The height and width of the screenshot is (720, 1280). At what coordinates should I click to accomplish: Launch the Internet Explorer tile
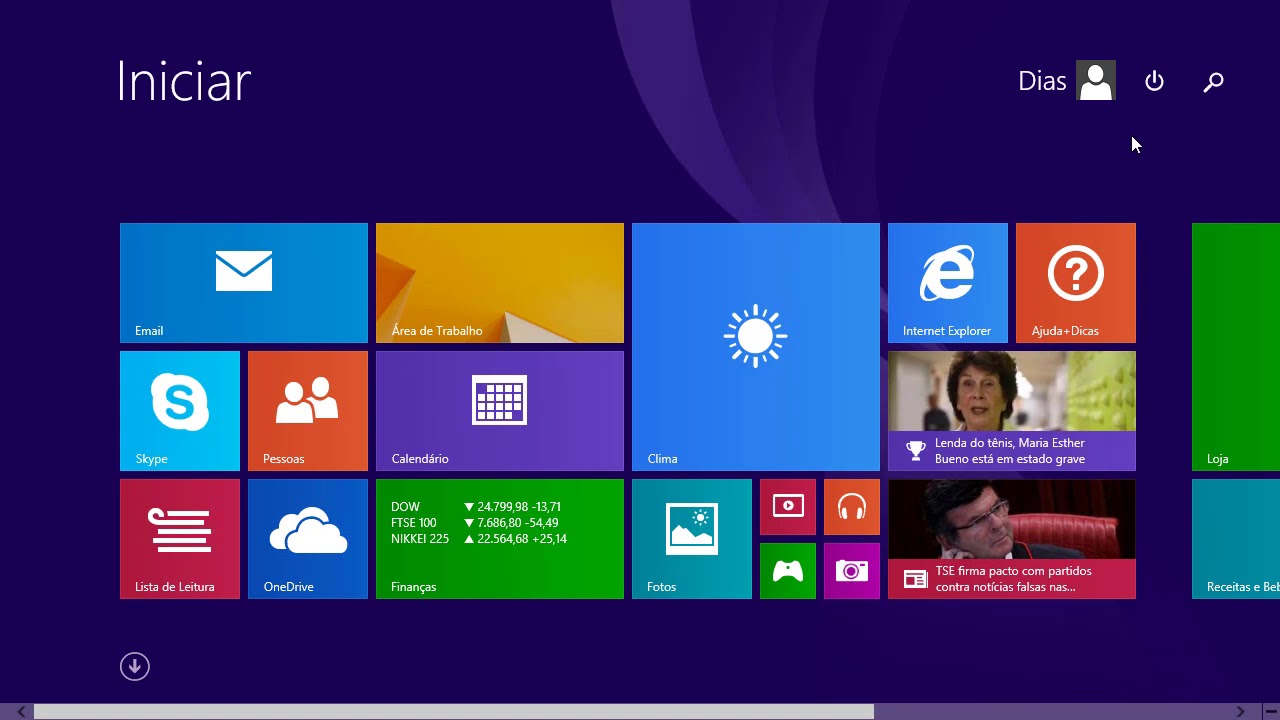click(x=948, y=283)
